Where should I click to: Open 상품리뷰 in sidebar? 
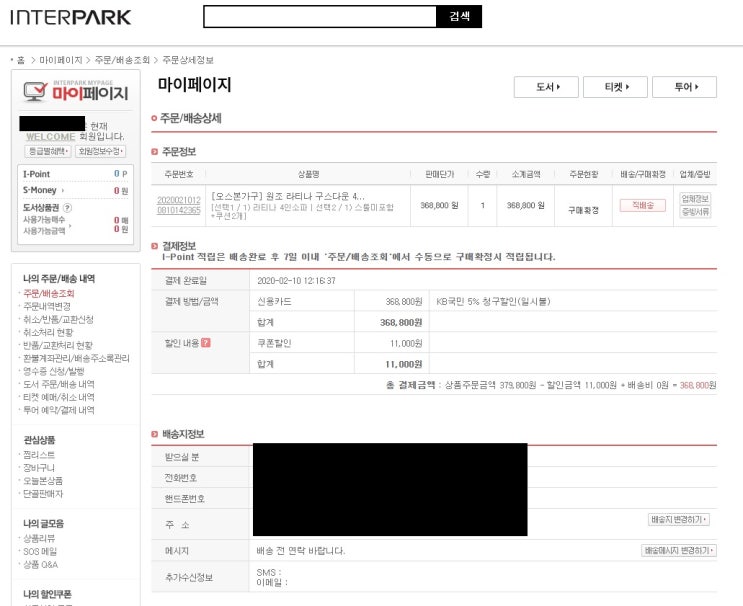pos(39,538)
